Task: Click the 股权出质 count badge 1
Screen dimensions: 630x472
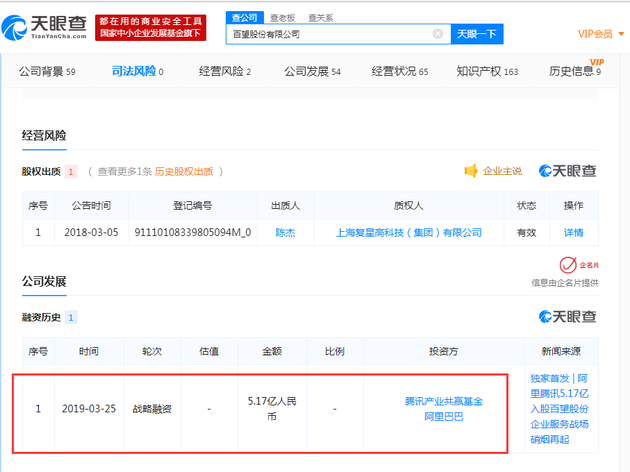Action: pyautogui.click(x=71, y=172)
